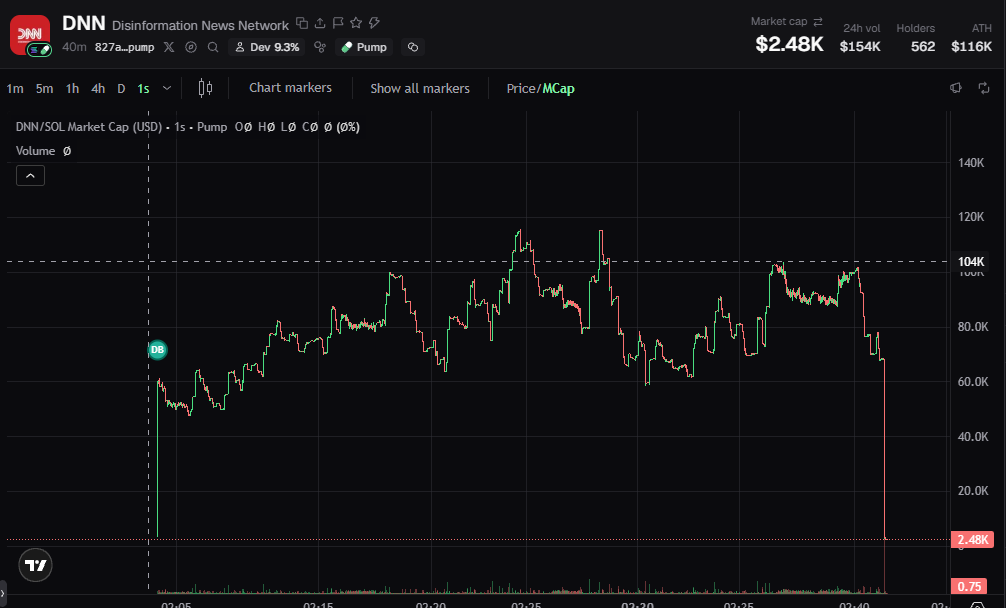The image size is (1006, 608).
Task: Select the 5m timeframe
Action: tap(44, 89)
